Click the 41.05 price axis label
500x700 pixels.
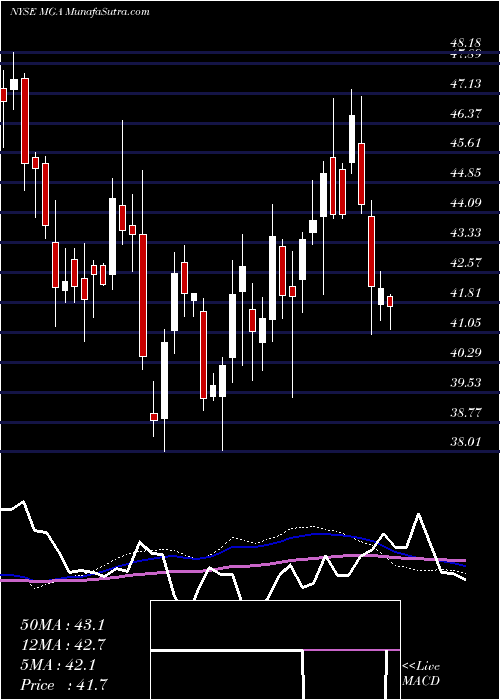(466, 323)
